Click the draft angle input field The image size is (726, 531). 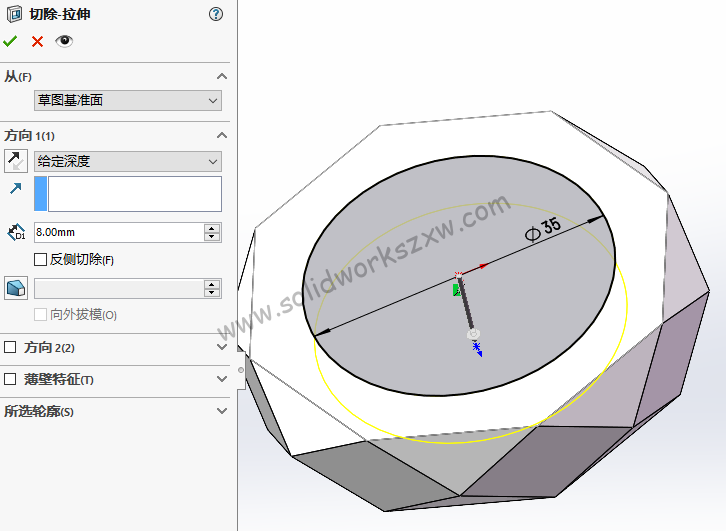click(x=119, y=288)
